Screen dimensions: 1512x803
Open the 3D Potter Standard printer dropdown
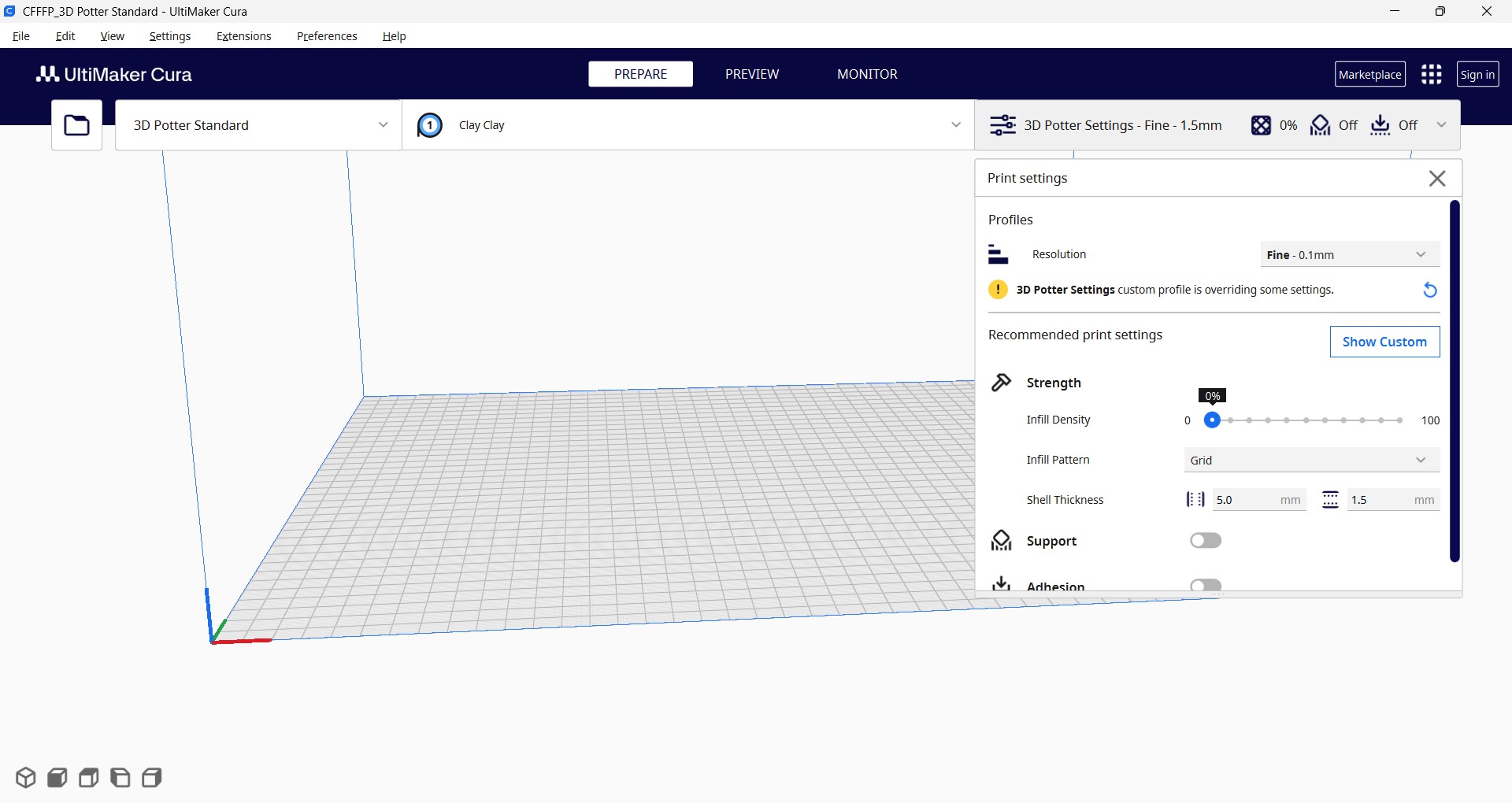pyautogui.click(x=258, y=125)
